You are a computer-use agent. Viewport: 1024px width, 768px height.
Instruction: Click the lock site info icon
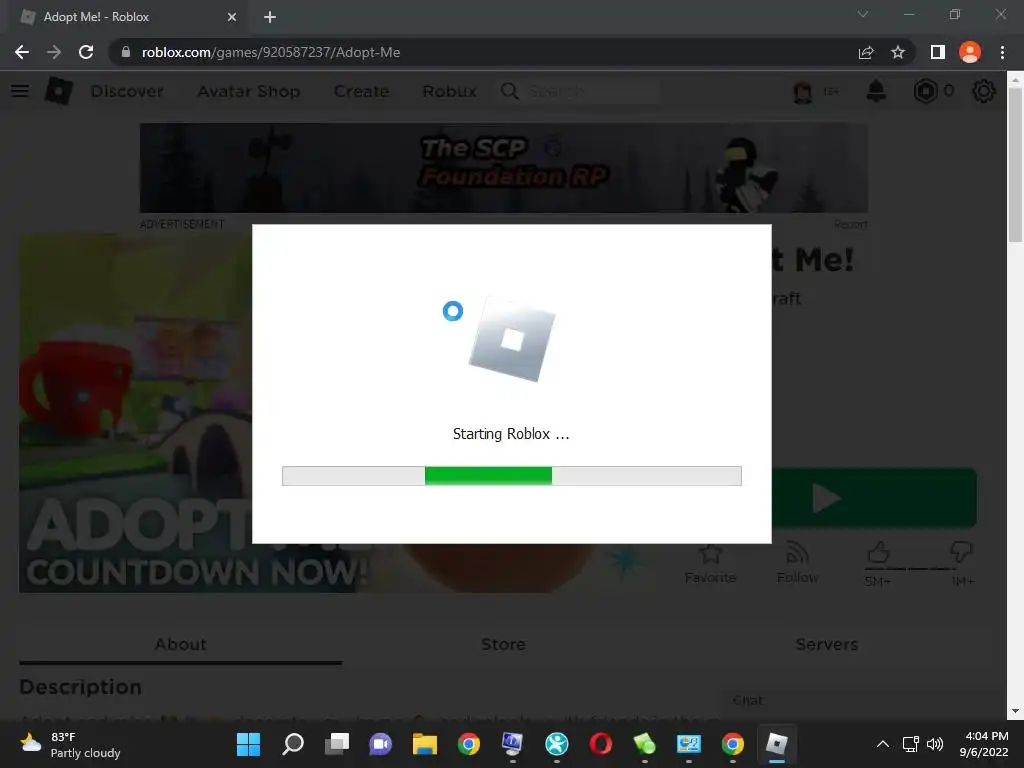[x=126, y=52]
